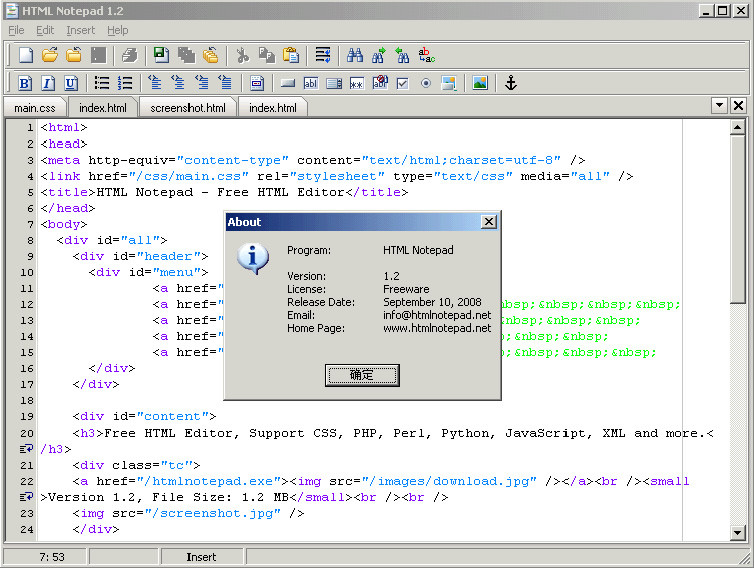Click Insert mode in status bar
The height and width of the screenshot is (568, 754).
pos(201,557)
